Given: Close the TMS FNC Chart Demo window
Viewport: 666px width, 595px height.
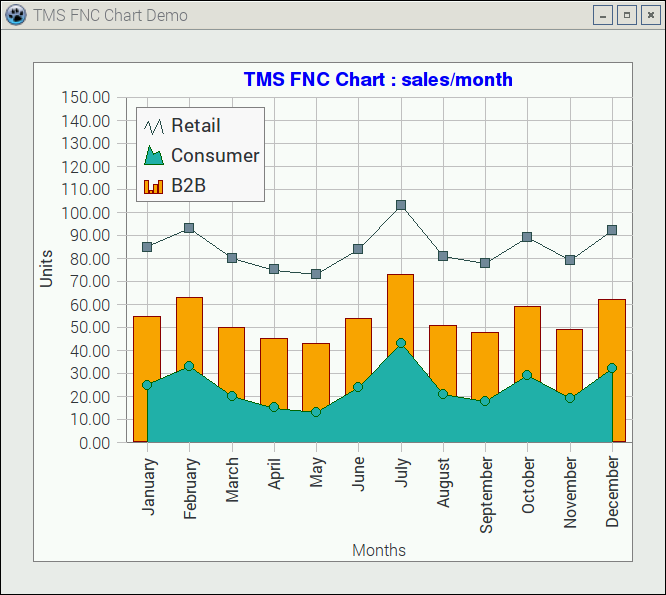Looking at the screenshot, I should (x=651, y=16).
